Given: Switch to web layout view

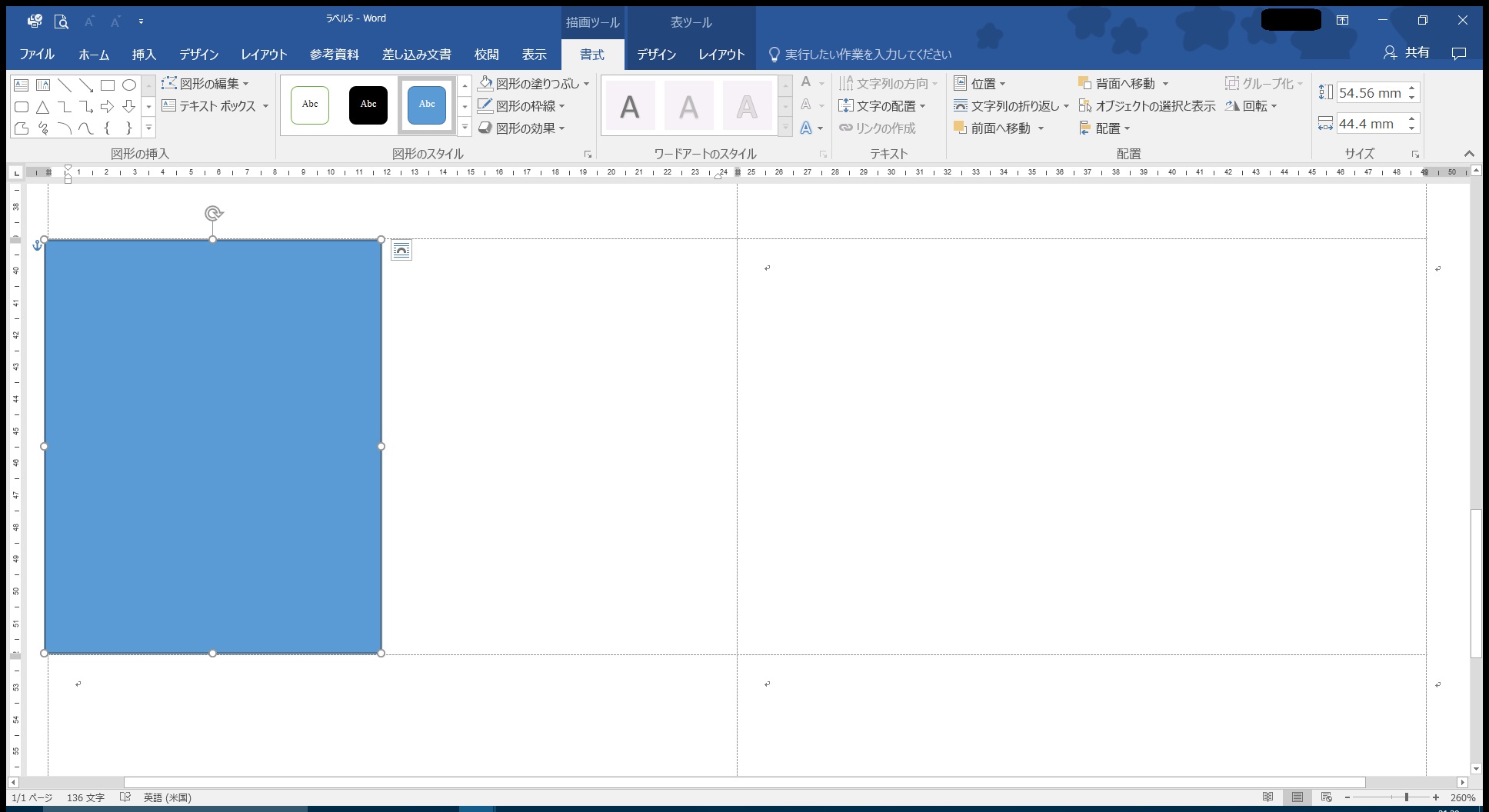Looking at the screenshot, I should [1326, 797].
